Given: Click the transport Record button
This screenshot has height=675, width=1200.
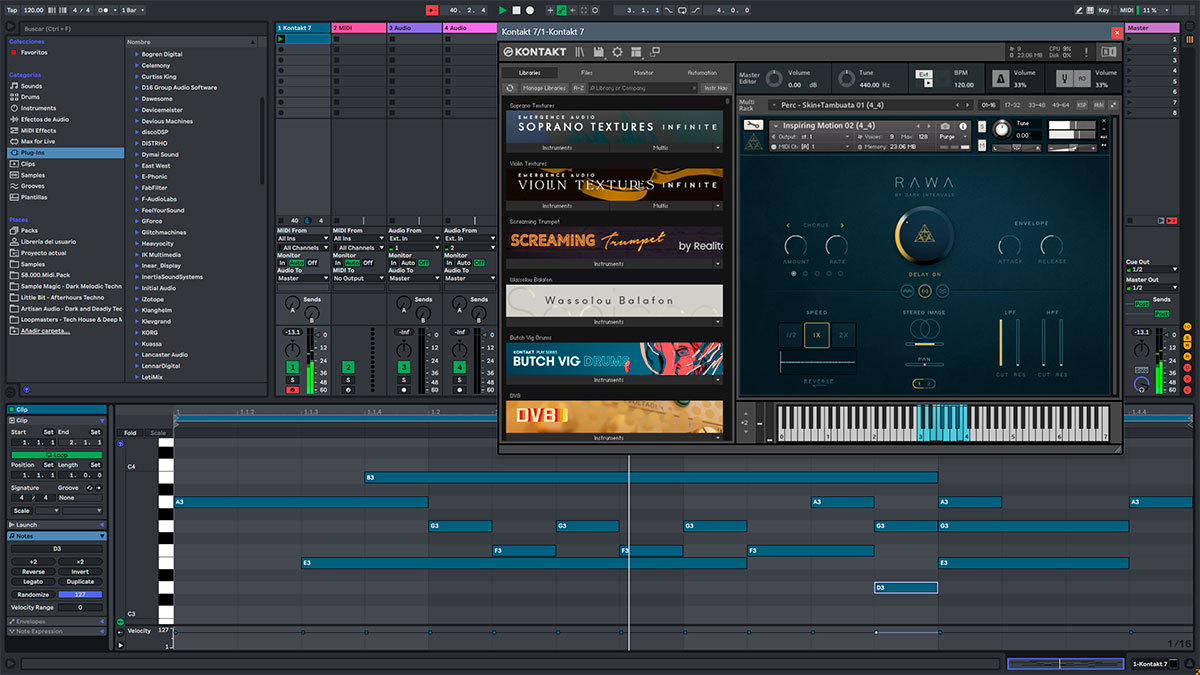Looking at the screenshot, I should [529, 10].
